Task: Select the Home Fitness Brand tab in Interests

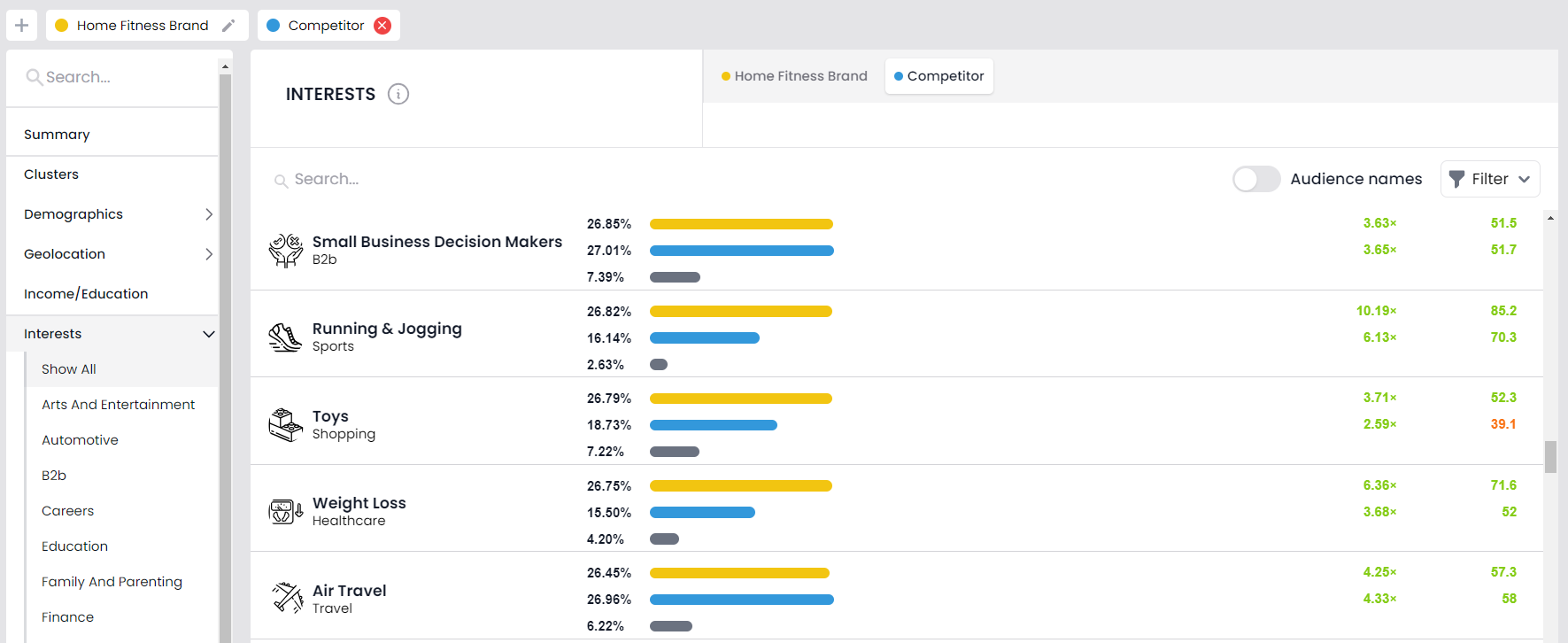Action: click(794, 76)
